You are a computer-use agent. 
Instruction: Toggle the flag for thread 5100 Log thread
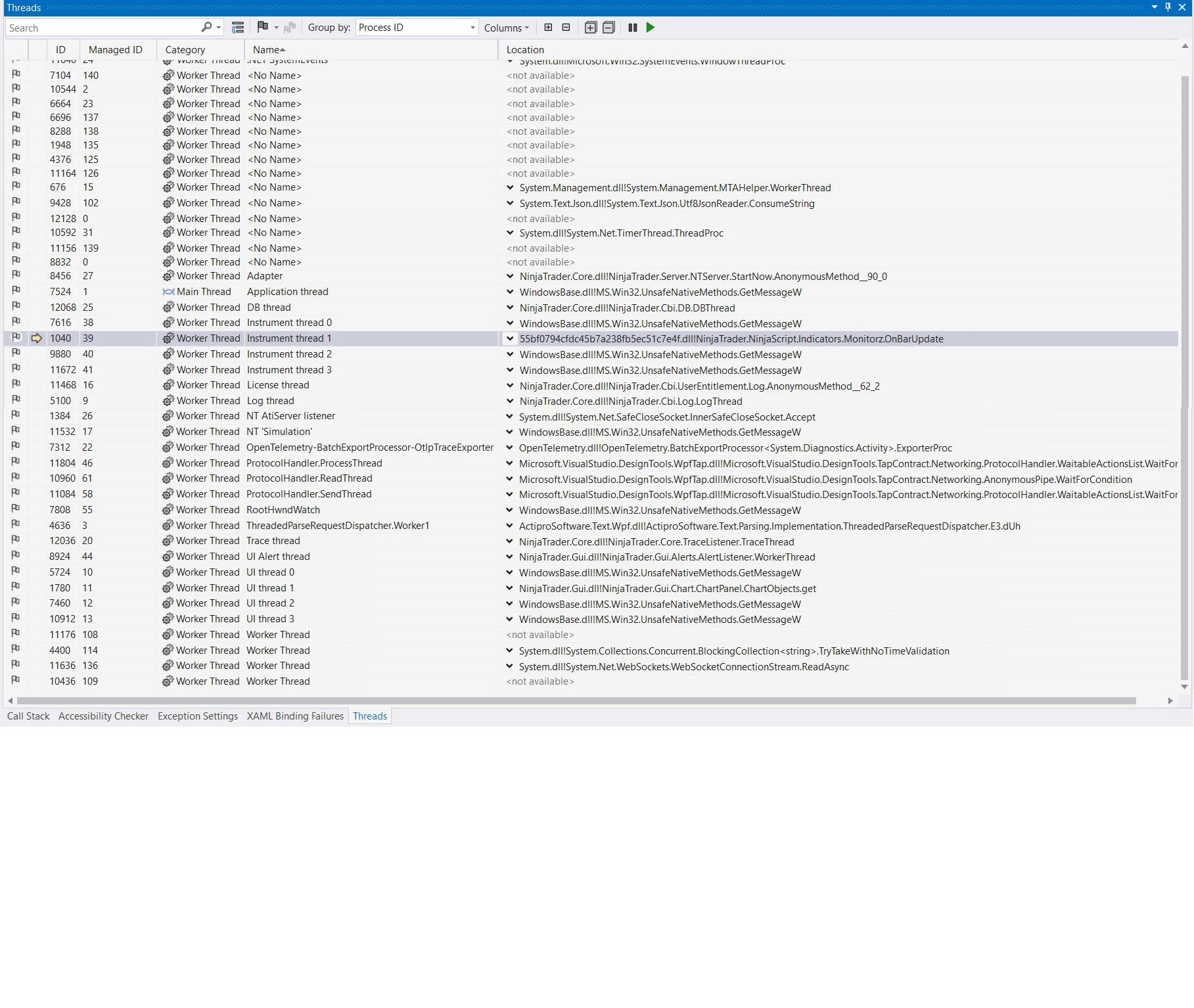point(16,400)
